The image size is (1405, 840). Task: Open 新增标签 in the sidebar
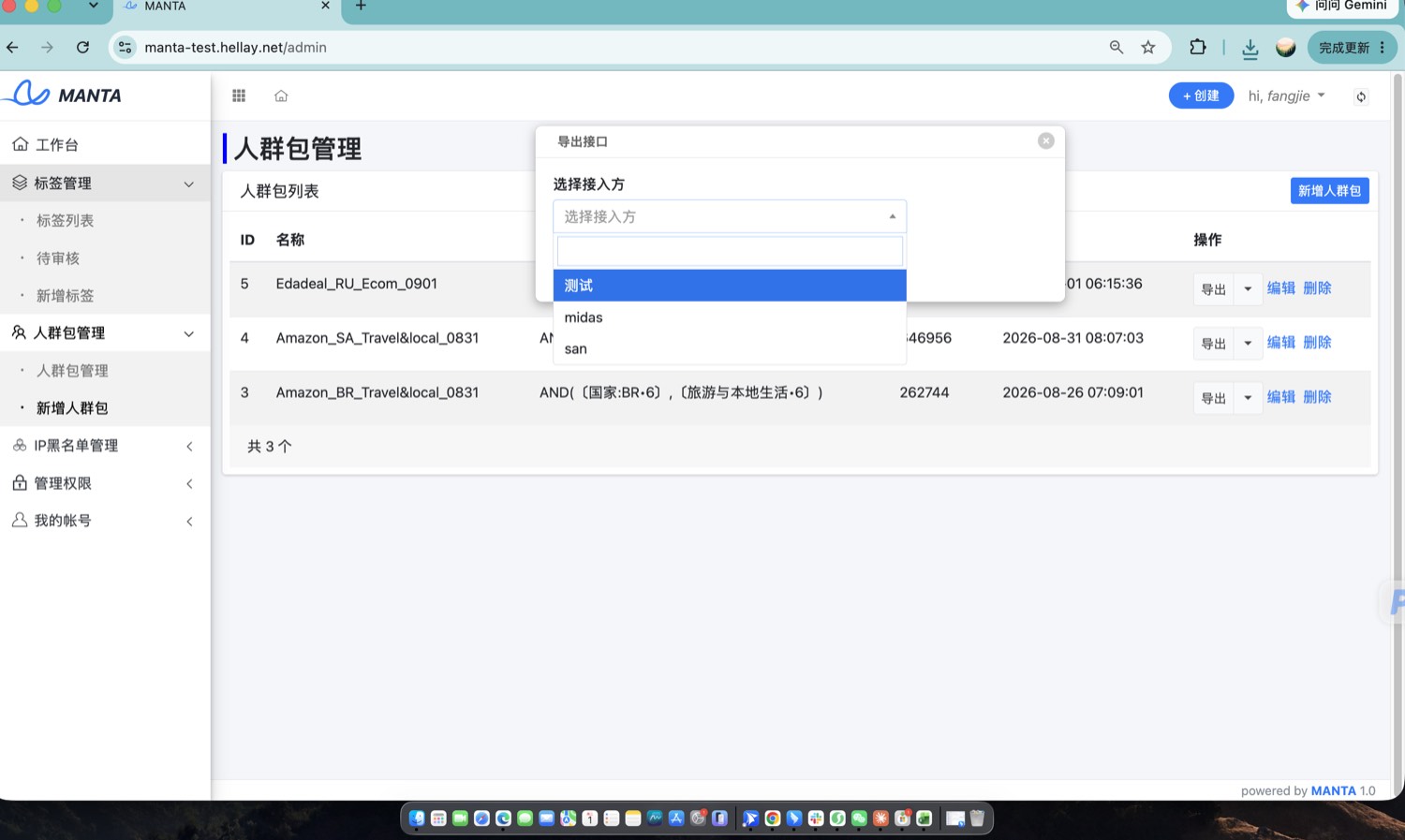65,296
